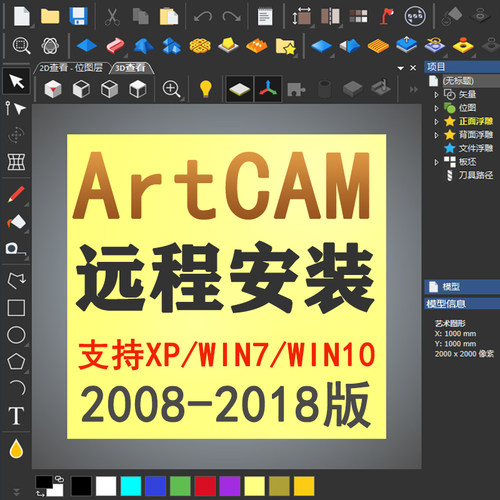Screen dimensions: 500x500
Task: Click the red swept ribbon icon
Action: point(115,45)
